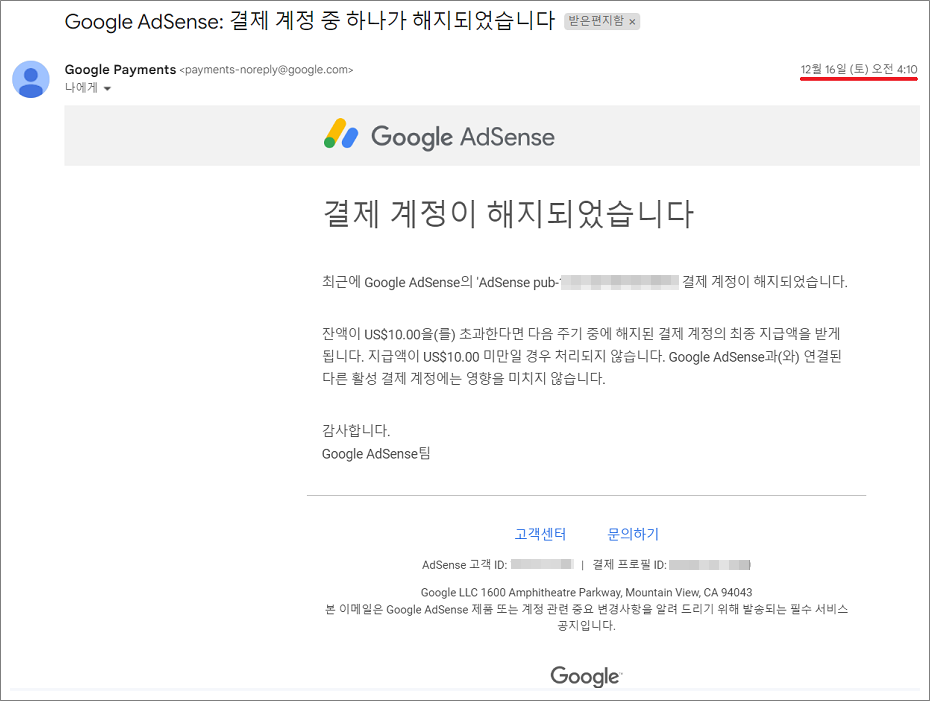
Task: Click the paragraph mentioning 잔액이 US$10.00
Action: (x=581, y=356)
